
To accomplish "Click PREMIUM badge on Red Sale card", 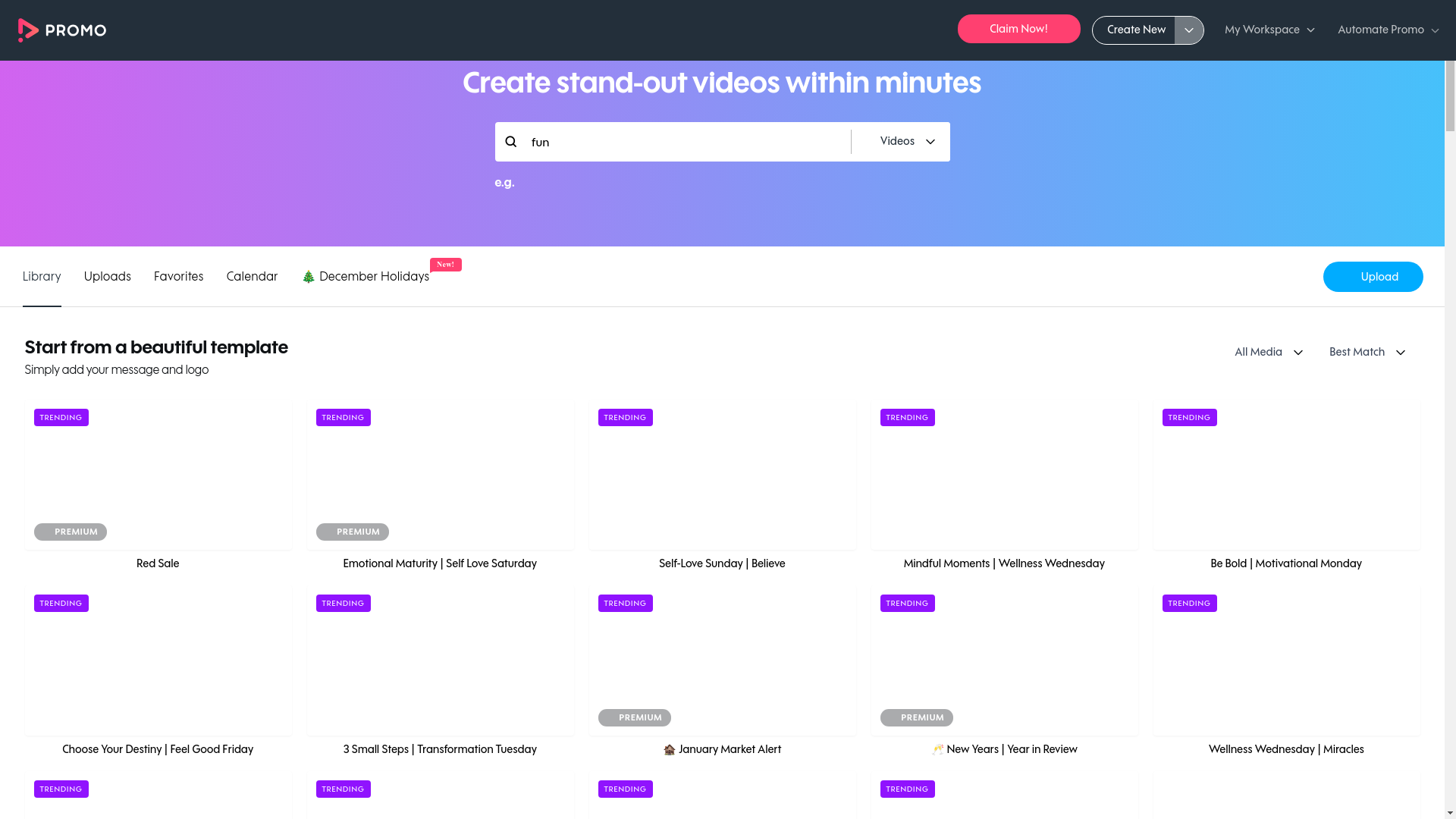I will (x=71, y=532).
